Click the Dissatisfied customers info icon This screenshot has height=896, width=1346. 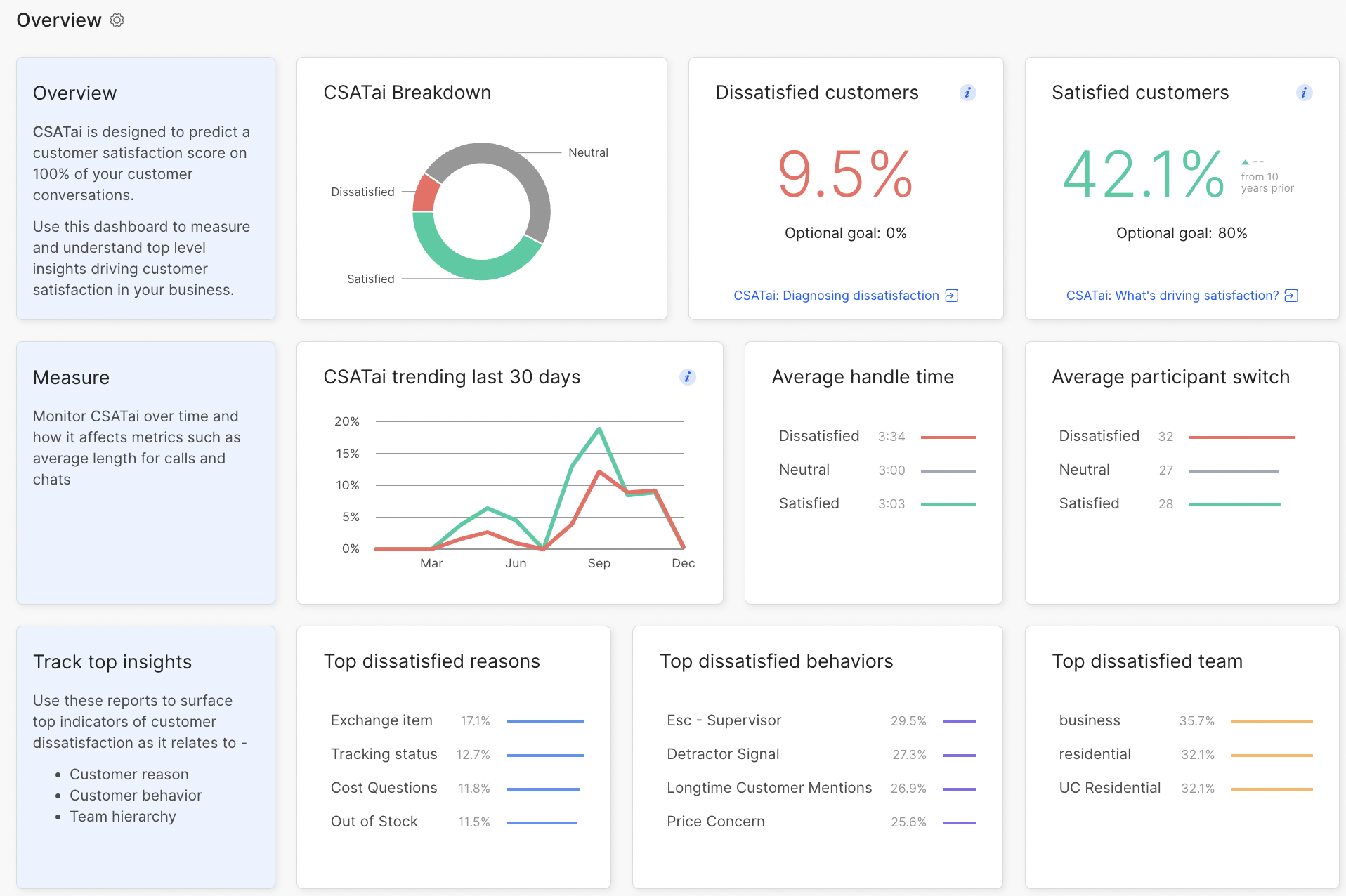pos(967,93)
